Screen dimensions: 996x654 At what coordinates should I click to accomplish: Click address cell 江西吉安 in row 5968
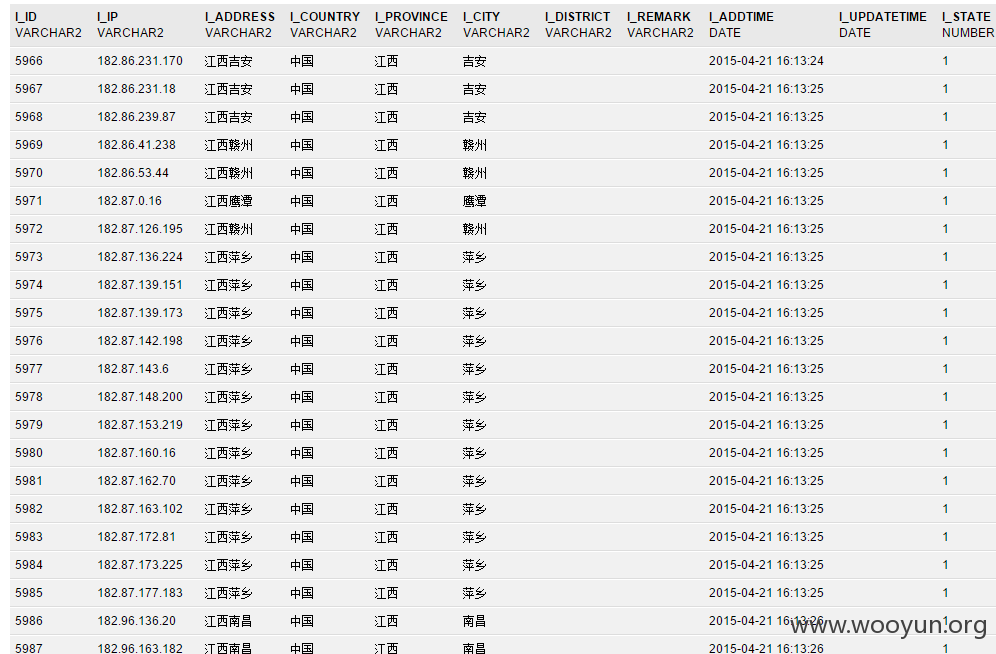point(229,117)
